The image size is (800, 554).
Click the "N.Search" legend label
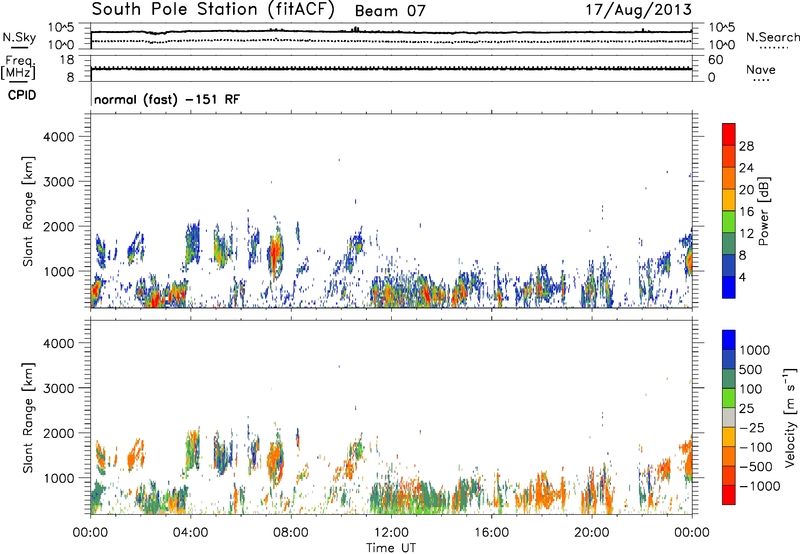coord(773,37)
